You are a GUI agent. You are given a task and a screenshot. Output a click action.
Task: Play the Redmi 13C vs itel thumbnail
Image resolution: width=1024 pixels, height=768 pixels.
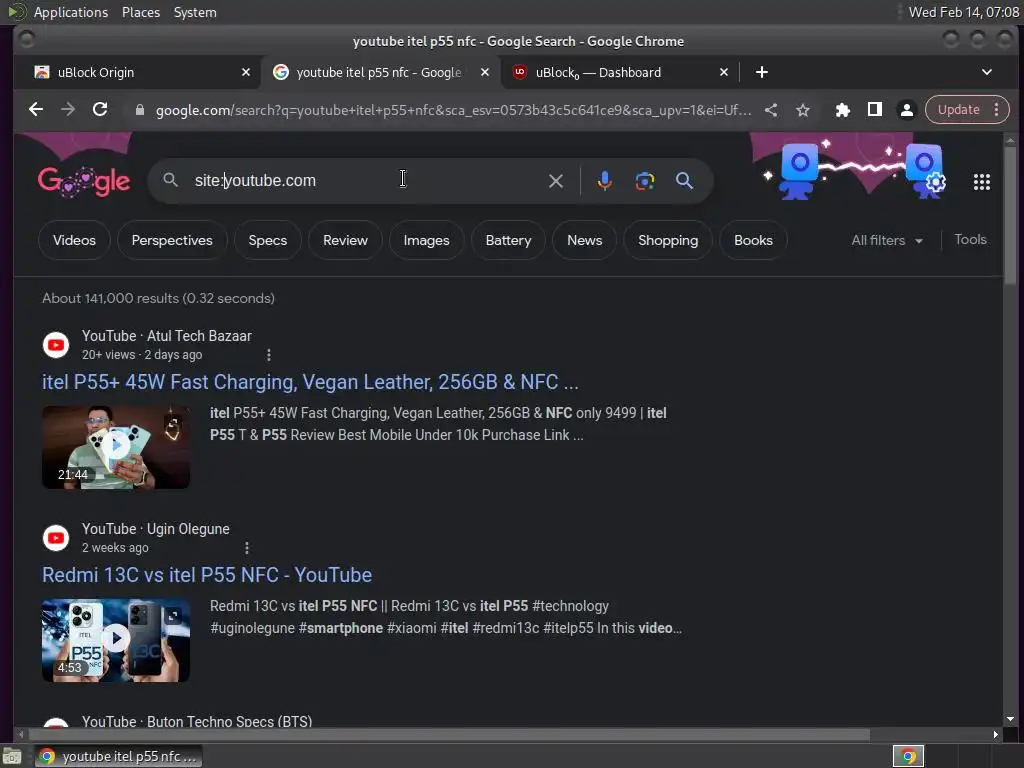tap(116, 641)
